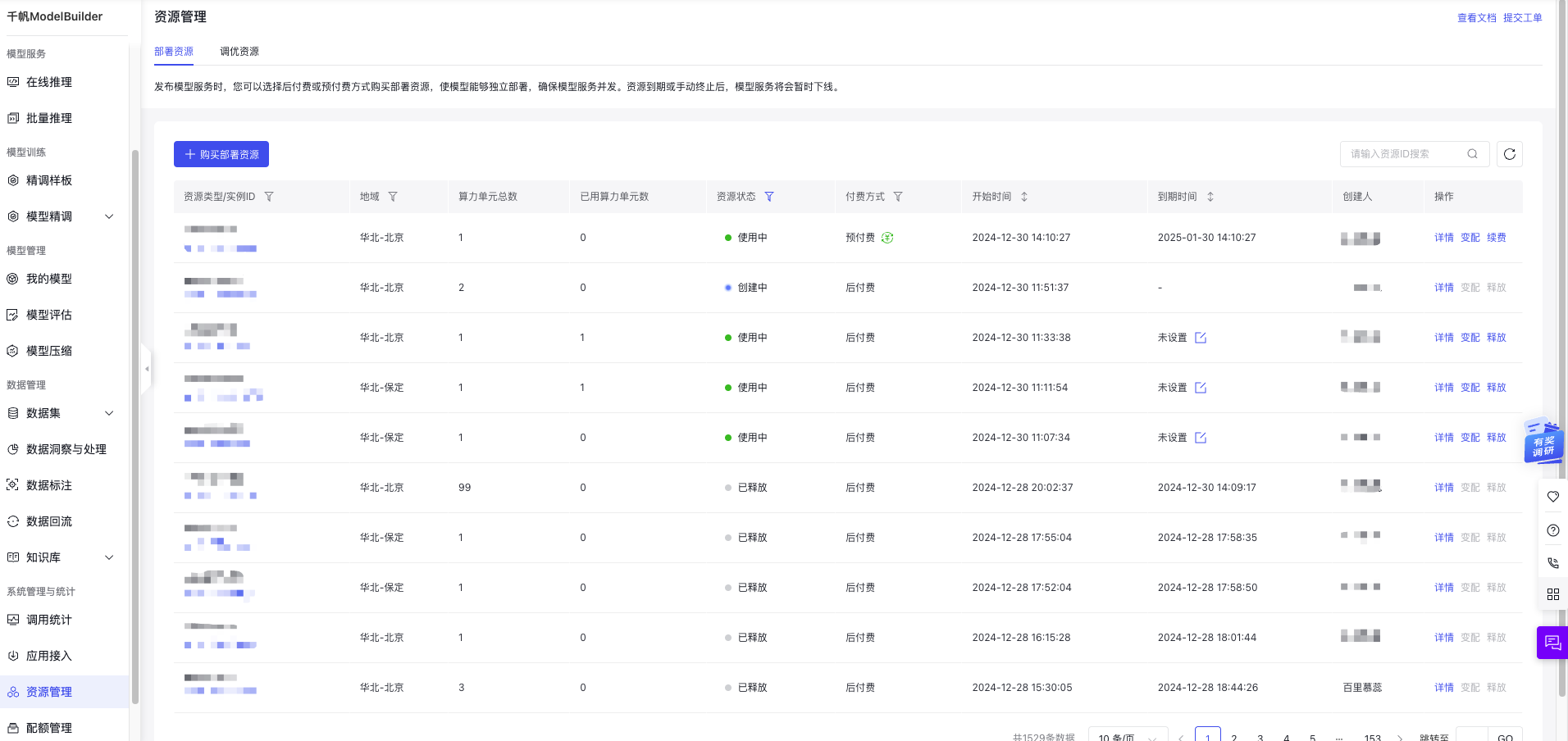The image size is (1568, 741).
Task: Click 详情 for the 创建中 row
Action: coord(1444,288)
